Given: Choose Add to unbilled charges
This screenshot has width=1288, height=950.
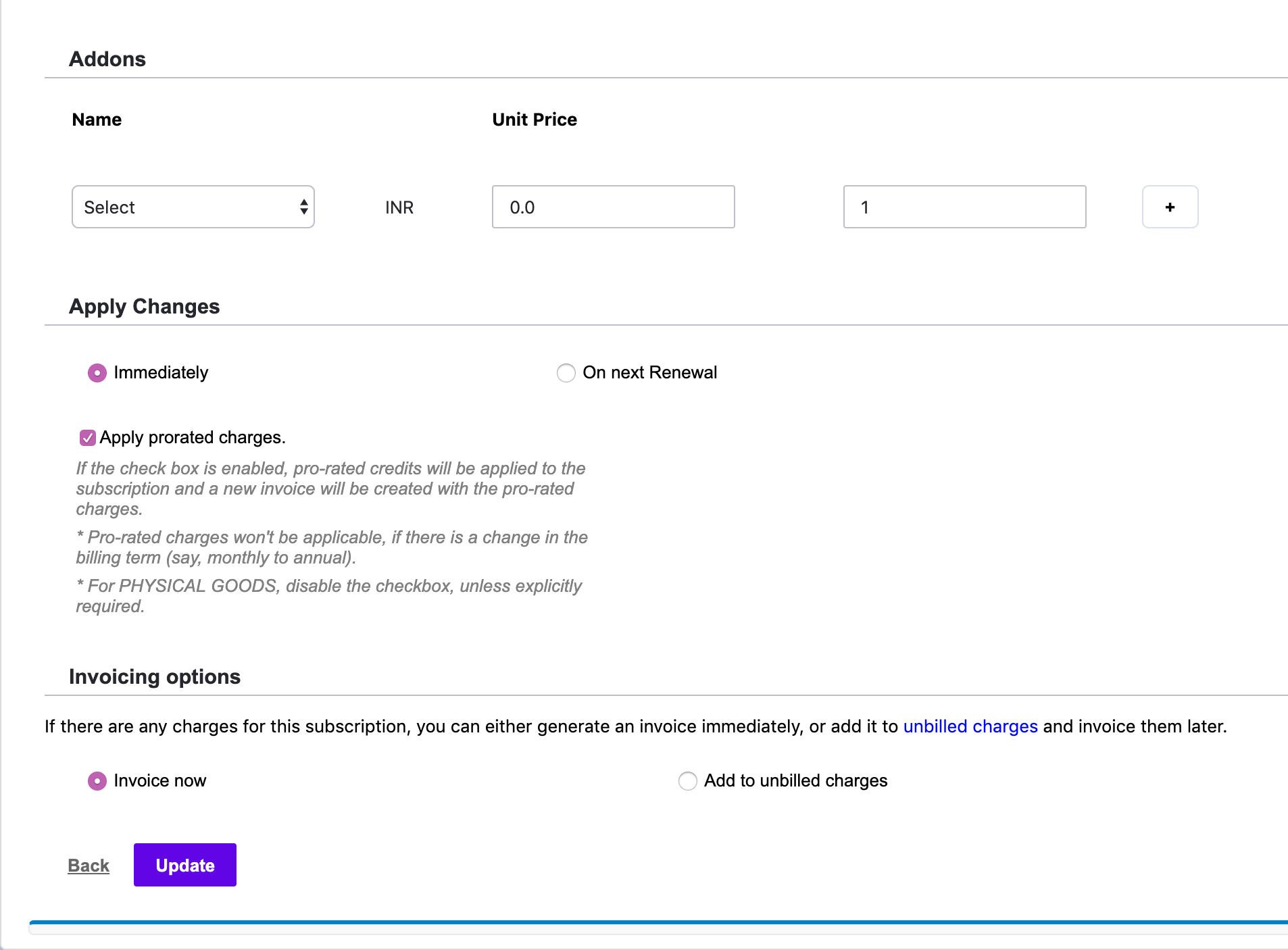Looking at the screenshot, I should (688, 781).
